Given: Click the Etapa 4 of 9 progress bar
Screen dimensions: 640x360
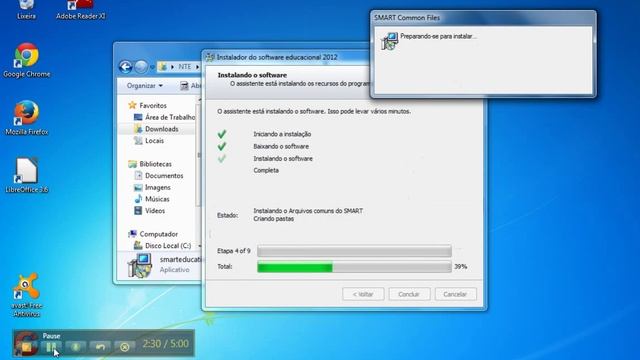Looking at the screenshot, I should click(354, 251).
